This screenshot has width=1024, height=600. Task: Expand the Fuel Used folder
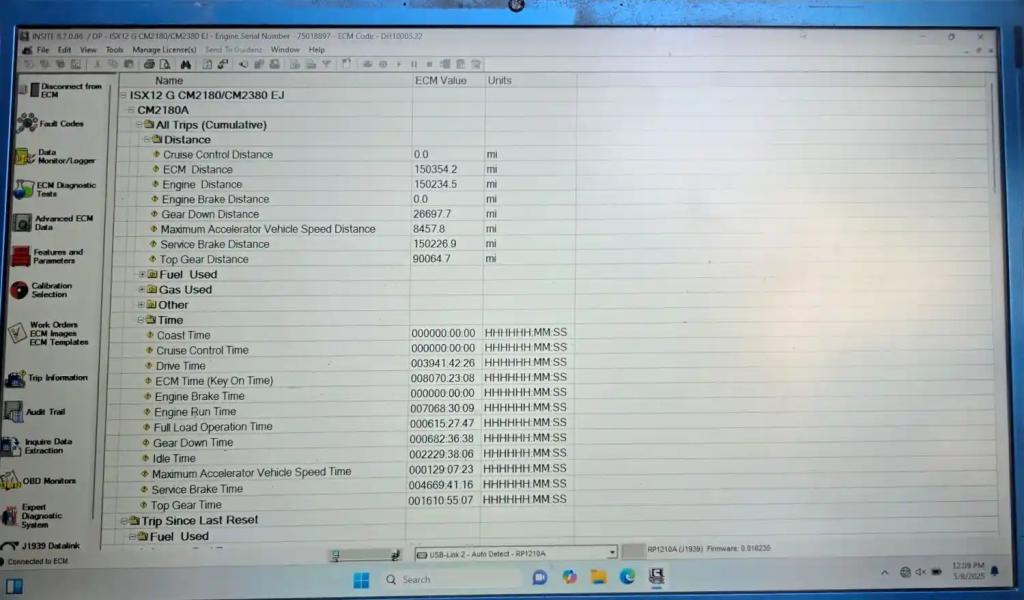tap(142, 274)
